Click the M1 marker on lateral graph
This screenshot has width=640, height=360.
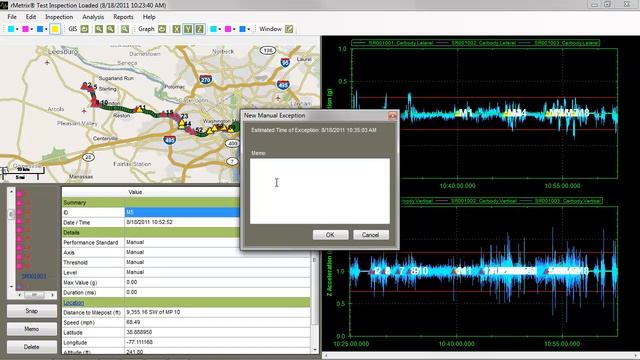[x=464, y=113]
